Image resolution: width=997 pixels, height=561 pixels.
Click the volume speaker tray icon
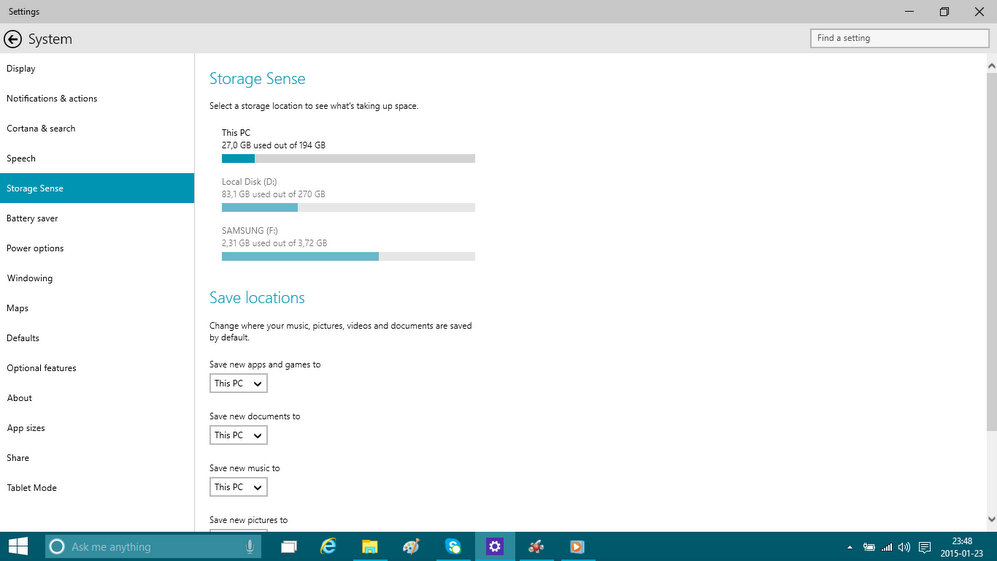[x=904, y=547]
